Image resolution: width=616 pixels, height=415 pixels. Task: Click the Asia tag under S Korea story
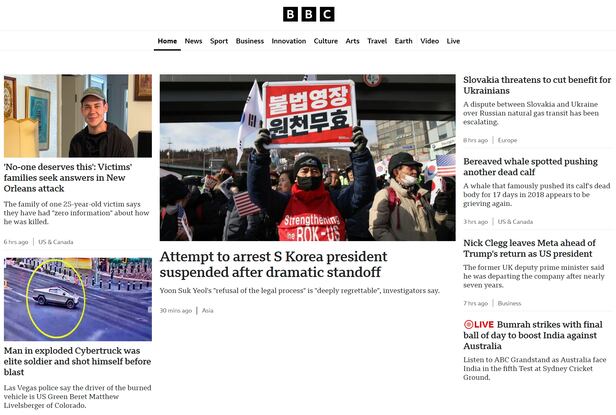coord(208,310)
